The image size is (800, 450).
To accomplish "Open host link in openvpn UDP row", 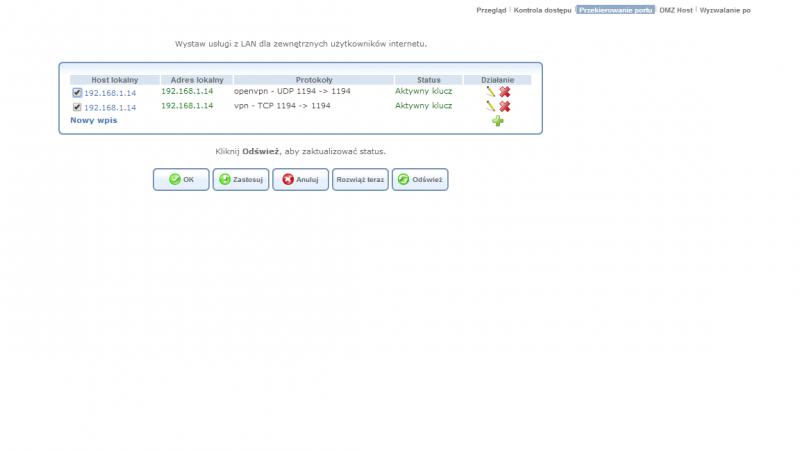I will (110, 93).
